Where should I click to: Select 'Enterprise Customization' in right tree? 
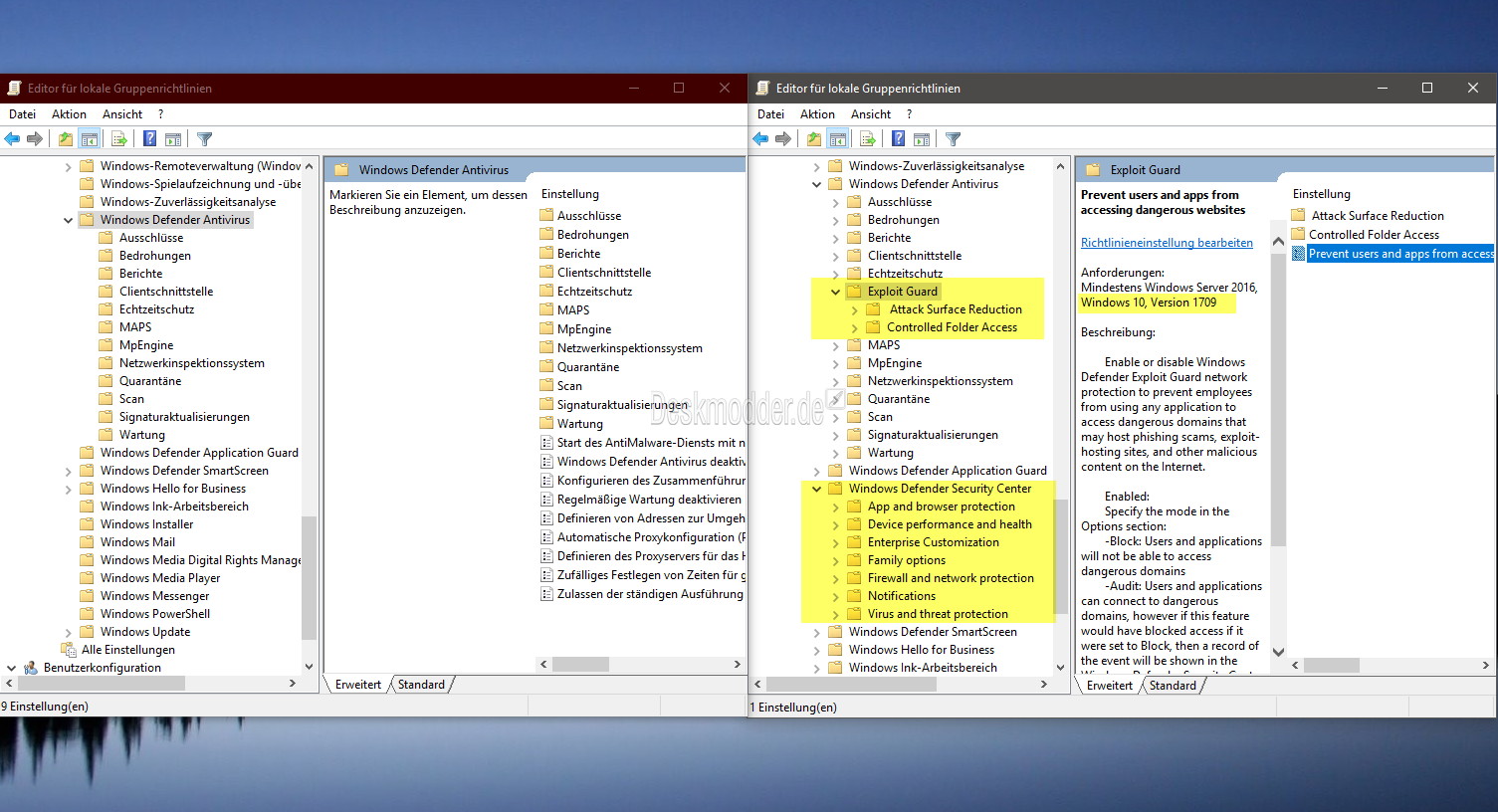(x=934, y=542)
